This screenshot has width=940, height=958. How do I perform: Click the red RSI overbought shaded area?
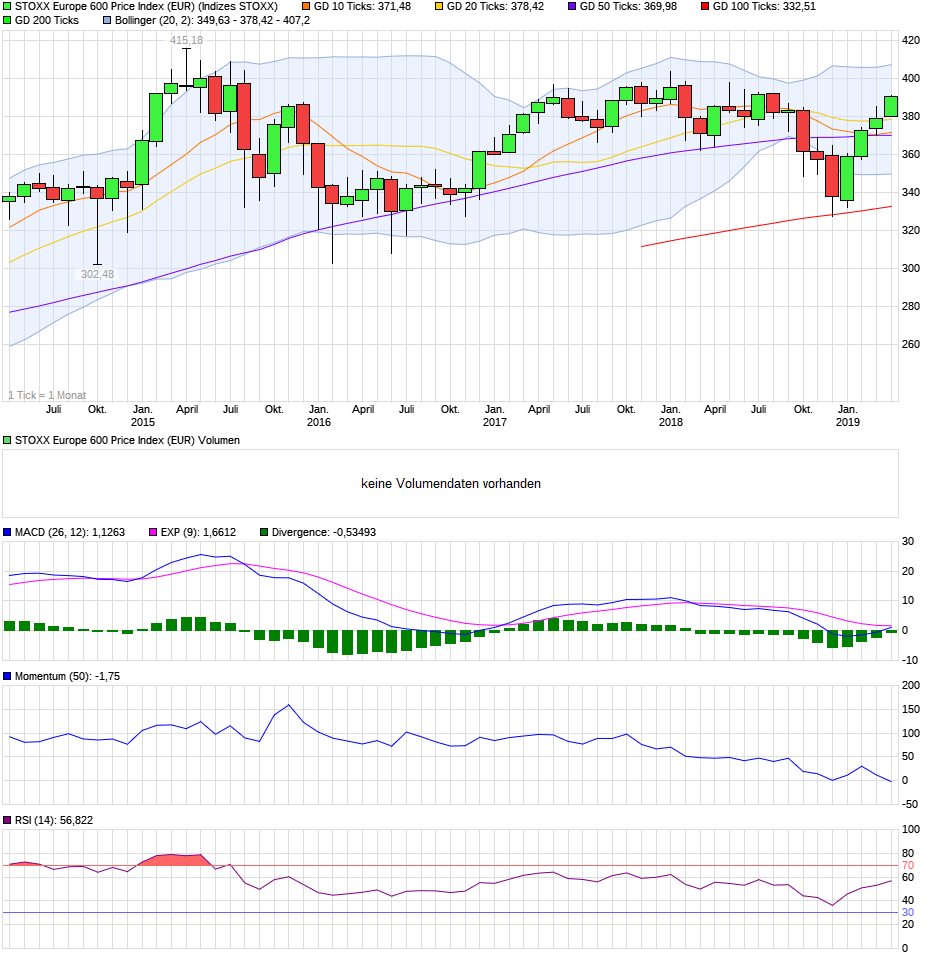[177, 860]
